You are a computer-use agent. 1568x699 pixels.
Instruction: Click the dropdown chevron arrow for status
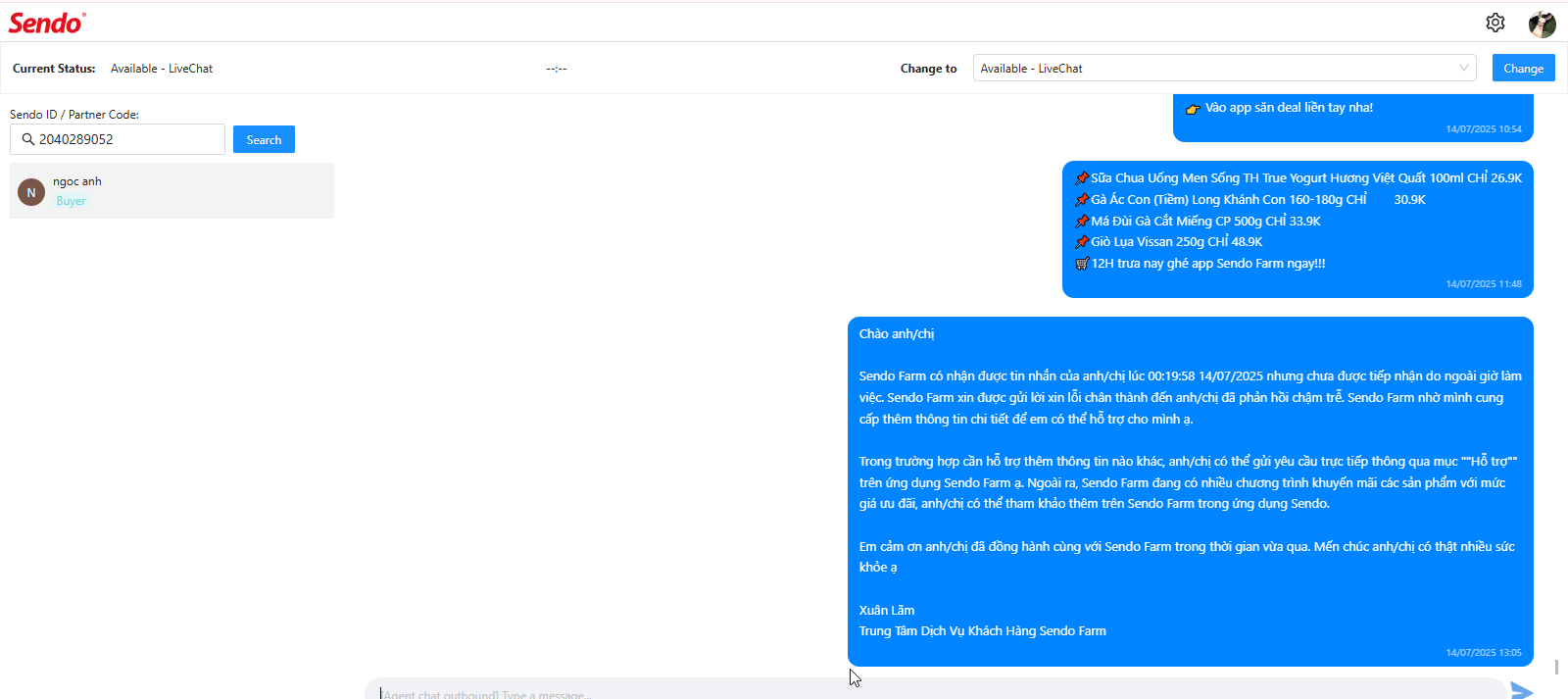(1464, 68)
